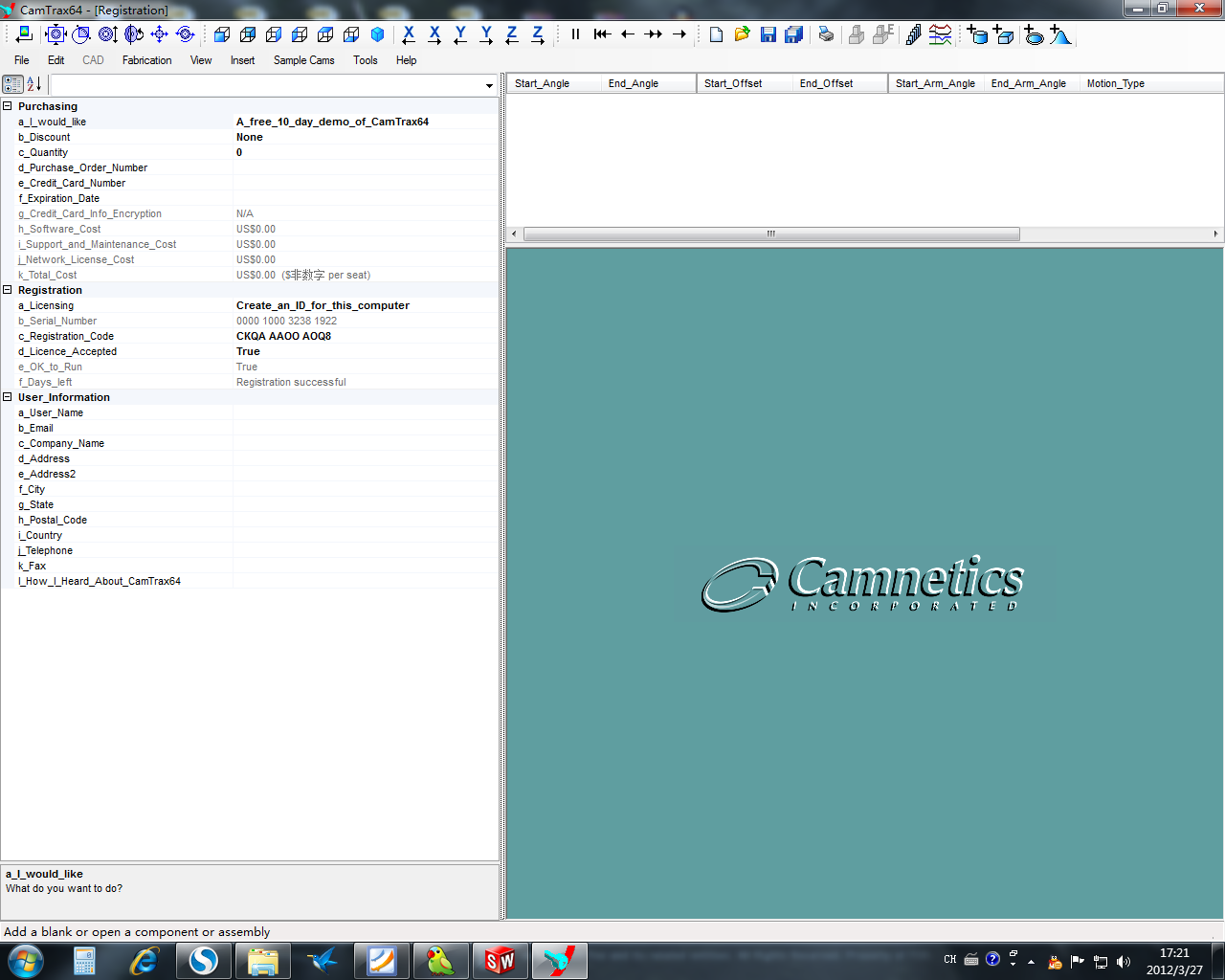Open the File menu
The image size is (1225, 980).
click(22, 60)
